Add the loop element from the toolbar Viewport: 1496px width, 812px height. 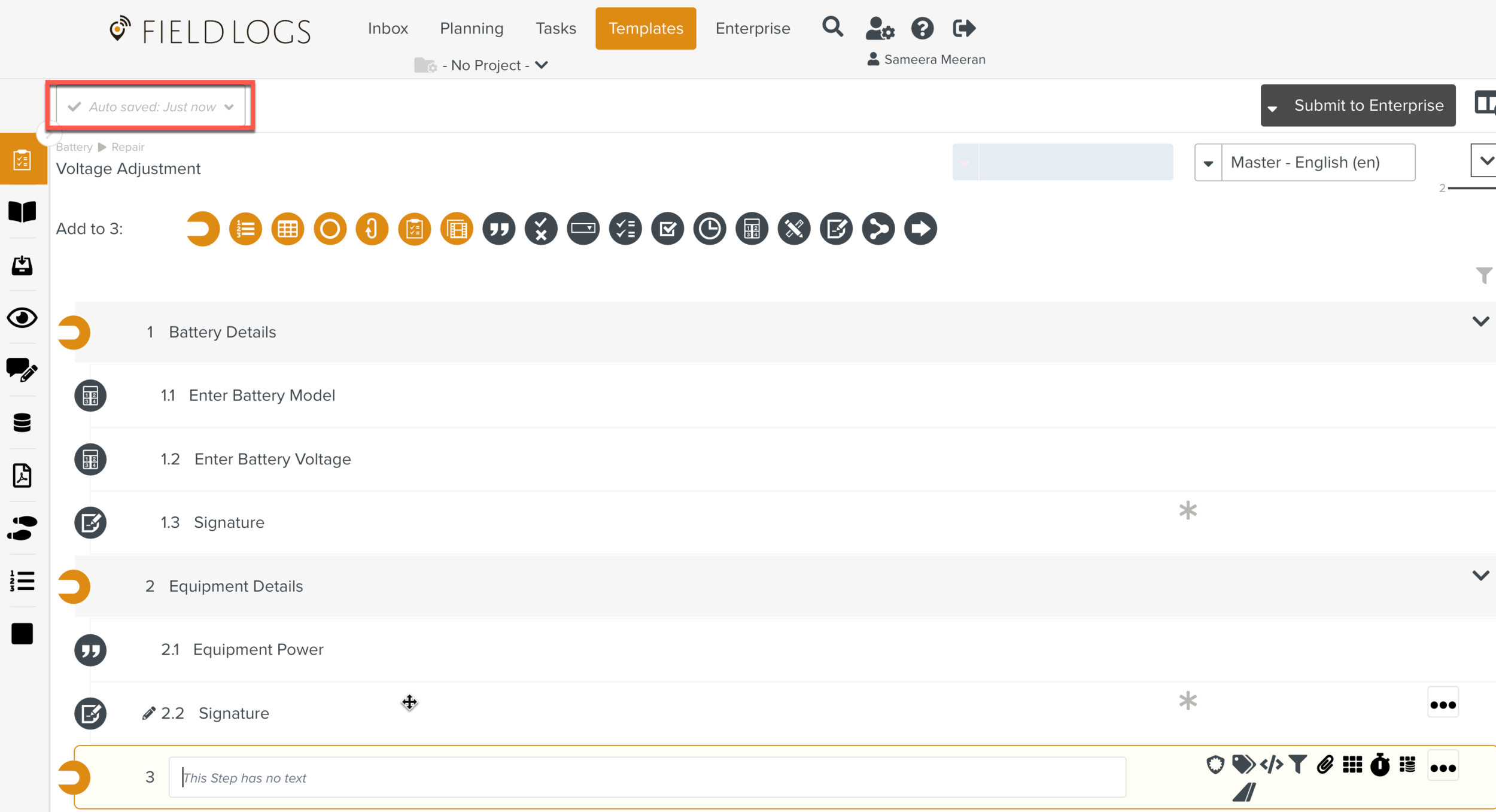tap(372, 229)
